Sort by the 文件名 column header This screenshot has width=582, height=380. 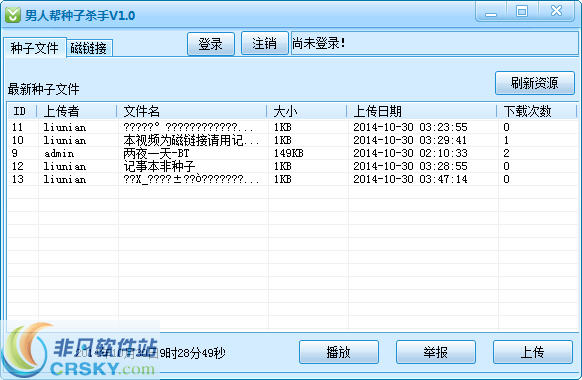click(x=192, y=111)
